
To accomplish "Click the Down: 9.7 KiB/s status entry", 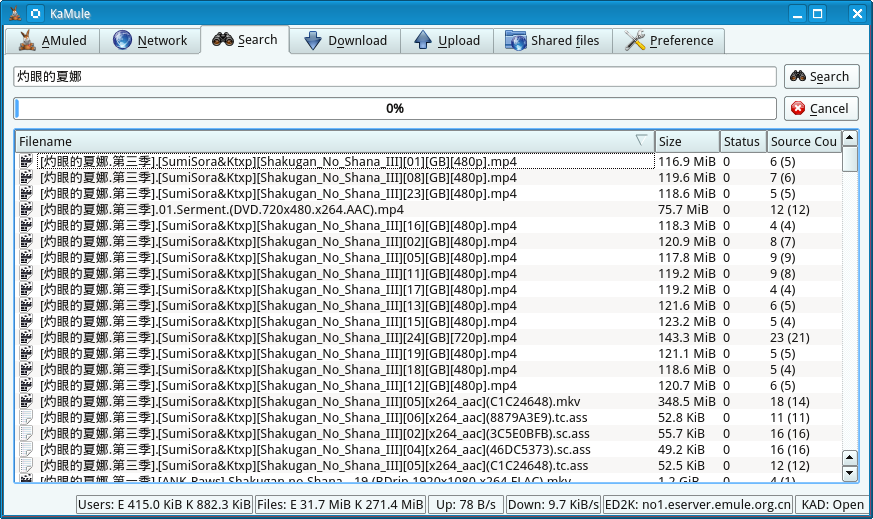I will (553, 505).
